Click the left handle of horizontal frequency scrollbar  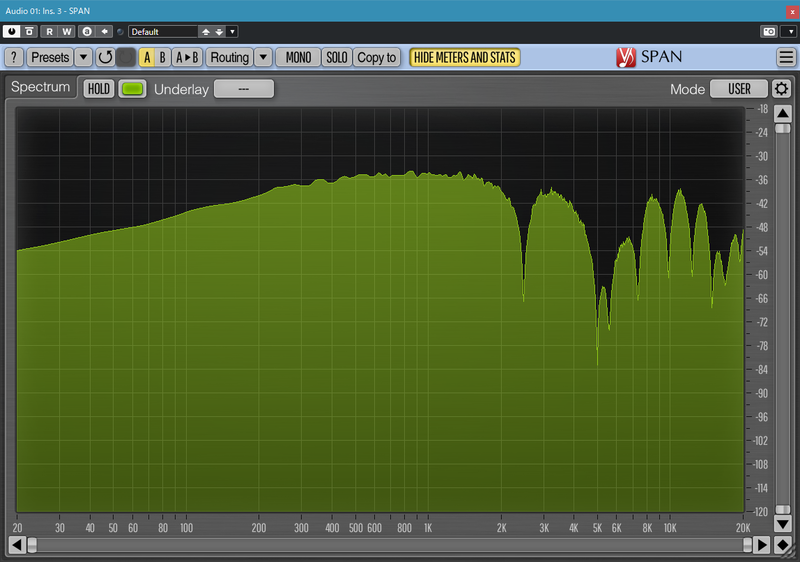tap(32, 545)
